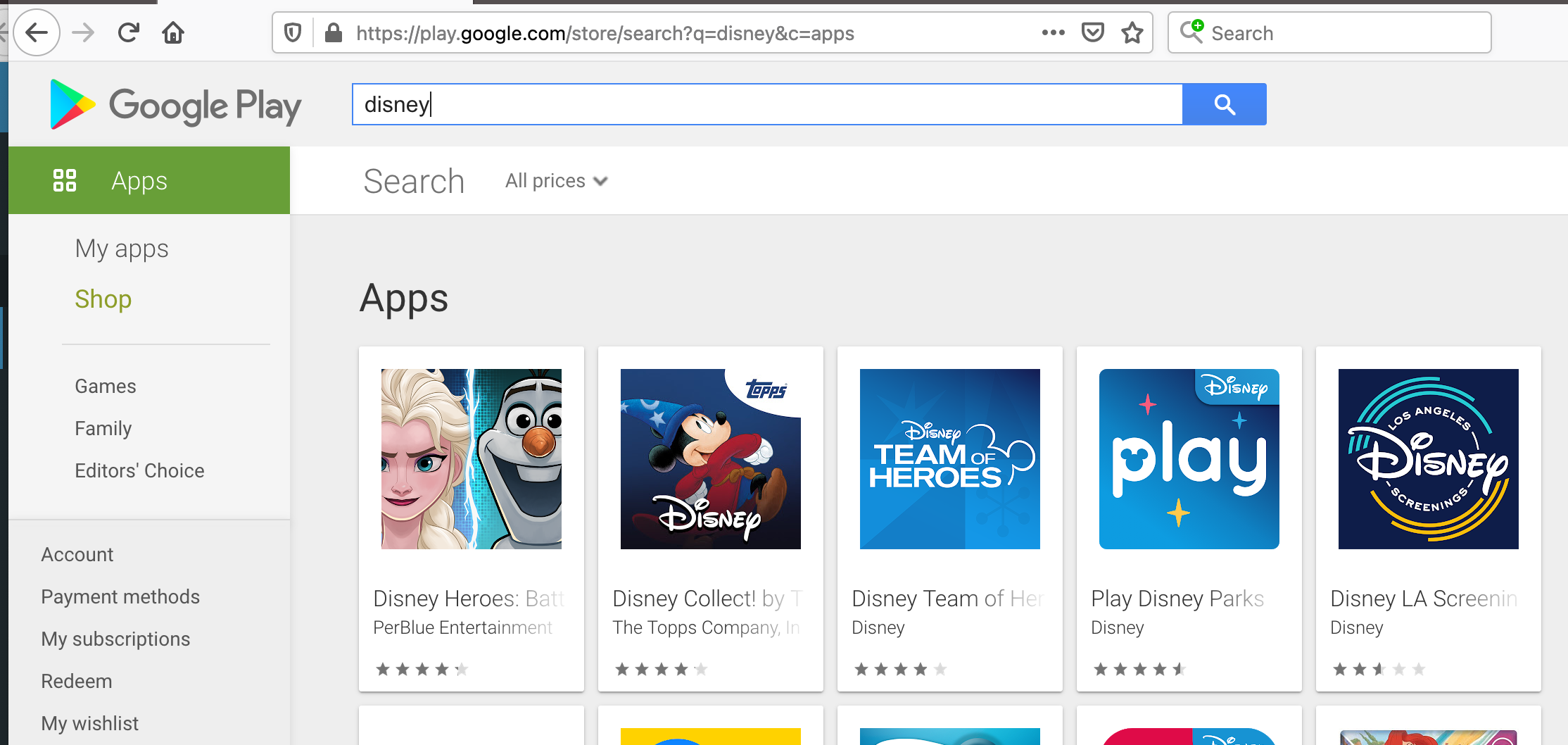Open the page actions three-dot menu
1568x745 pixels.
tap(1053, 32)
